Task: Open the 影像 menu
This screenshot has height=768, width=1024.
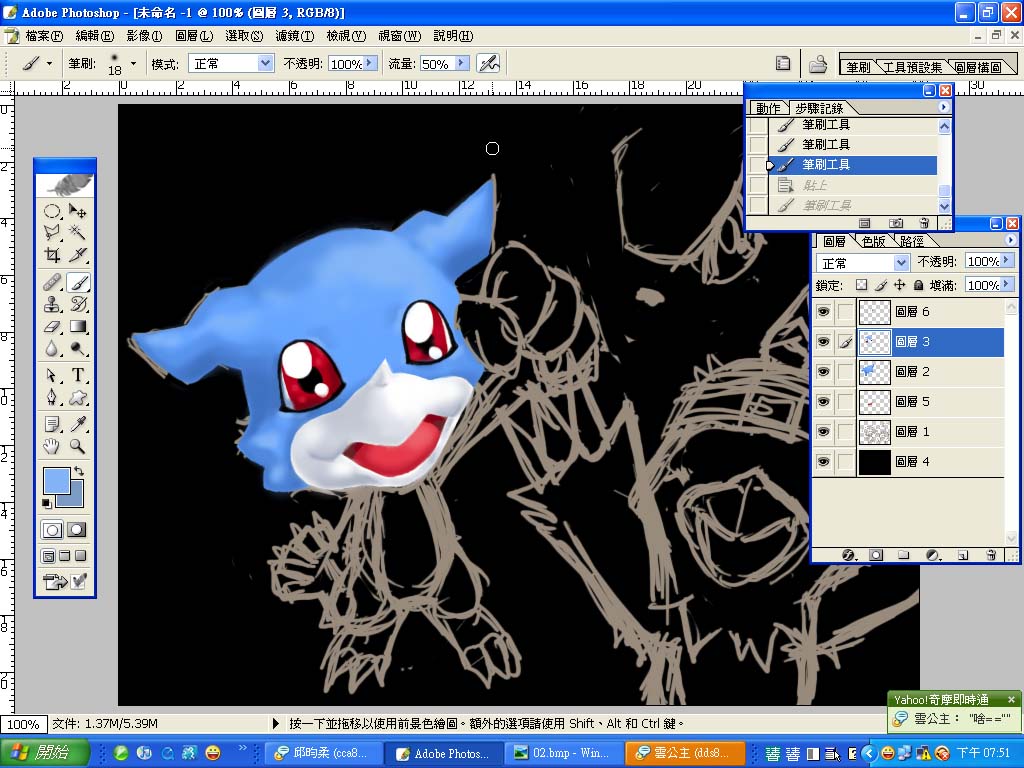Action: [144, 36]
